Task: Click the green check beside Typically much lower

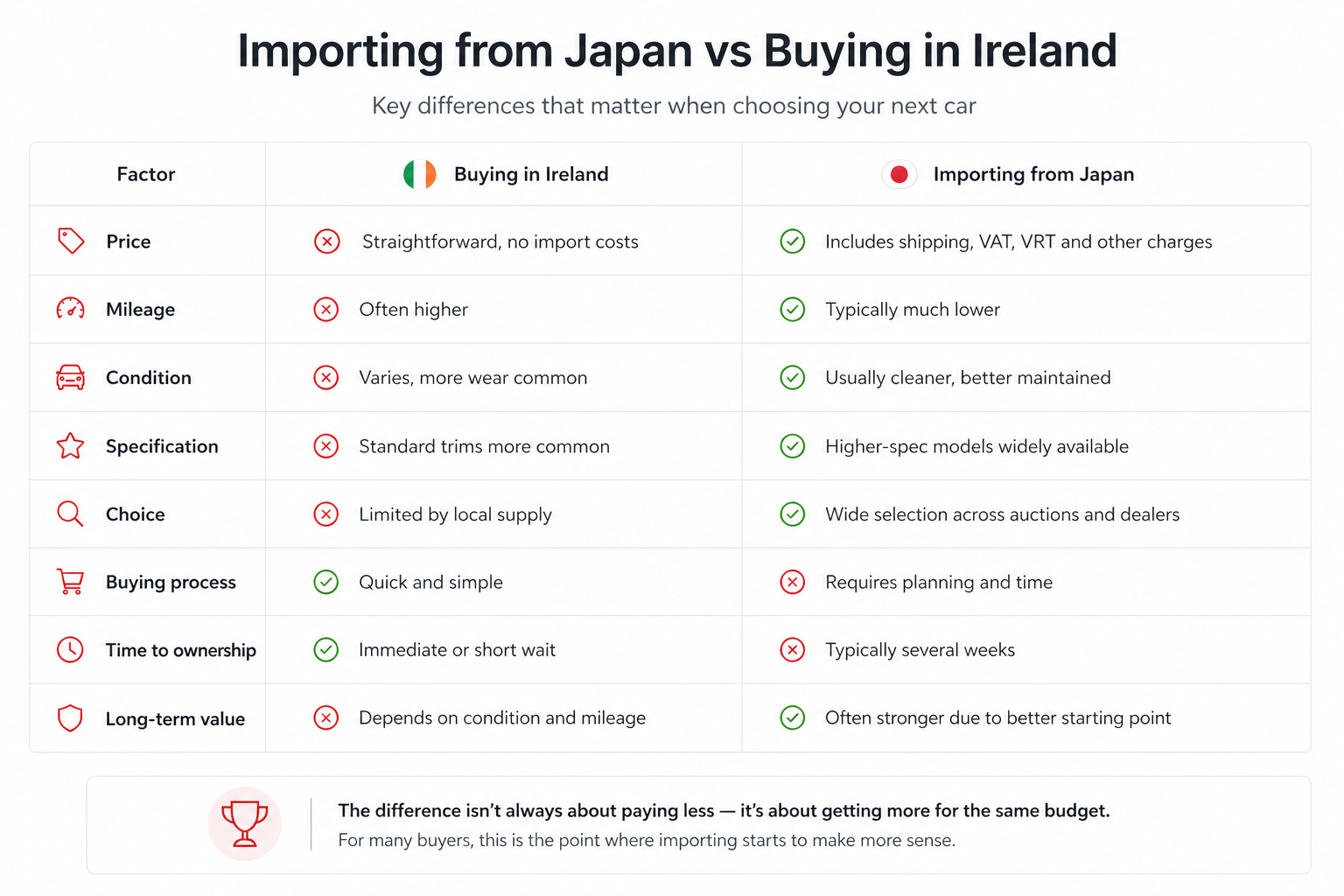Action: coord(793,309)
